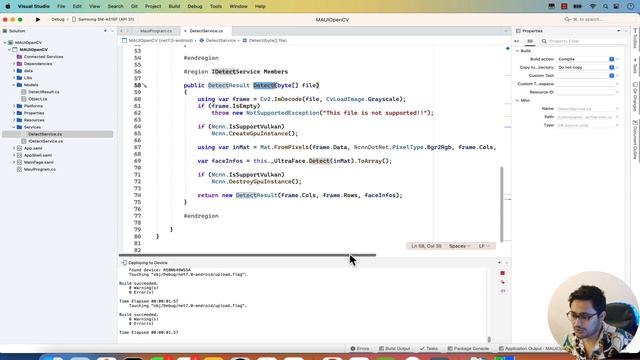640x360 pixels.
Task: Expand App.xaml node
Action: 14,148
